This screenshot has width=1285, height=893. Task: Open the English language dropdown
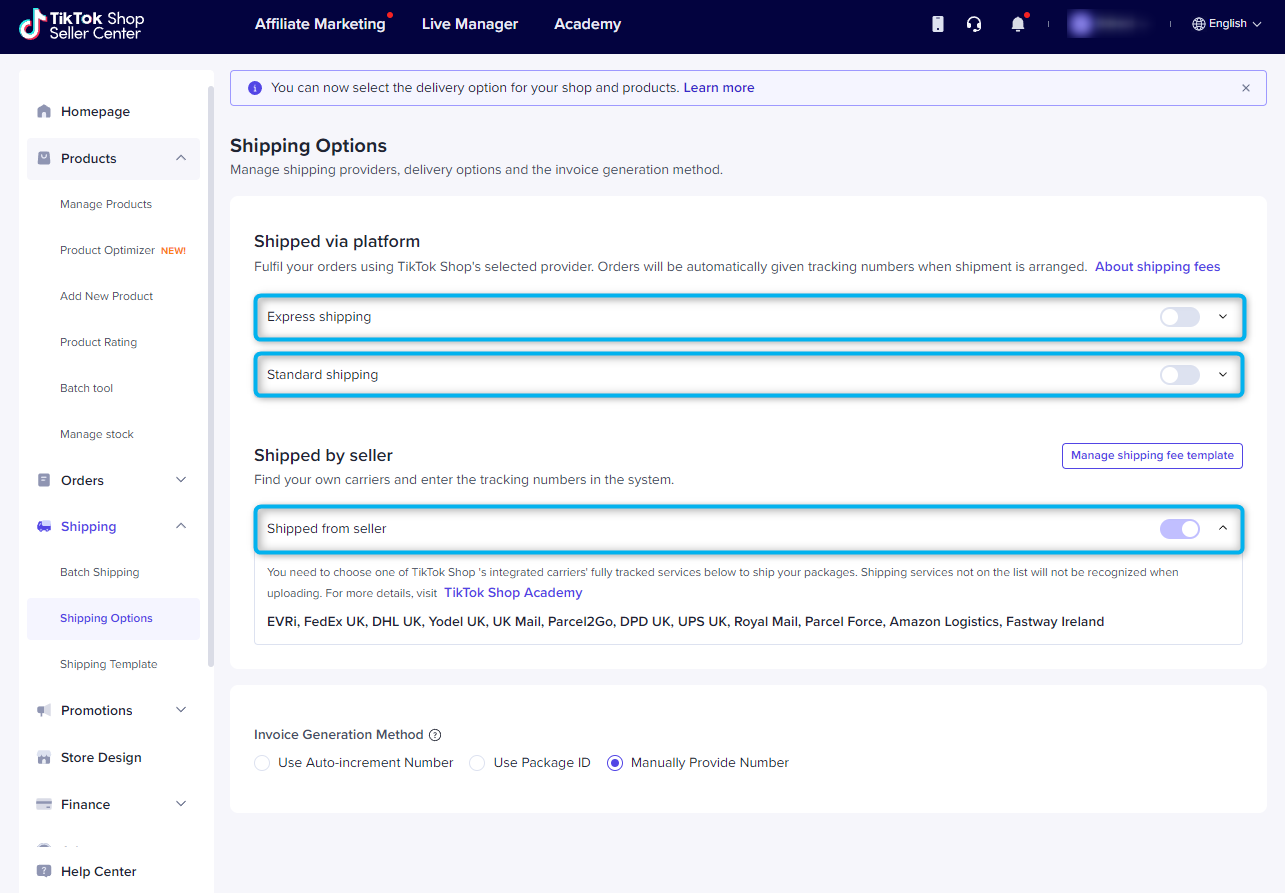(x=1227, y=24)
